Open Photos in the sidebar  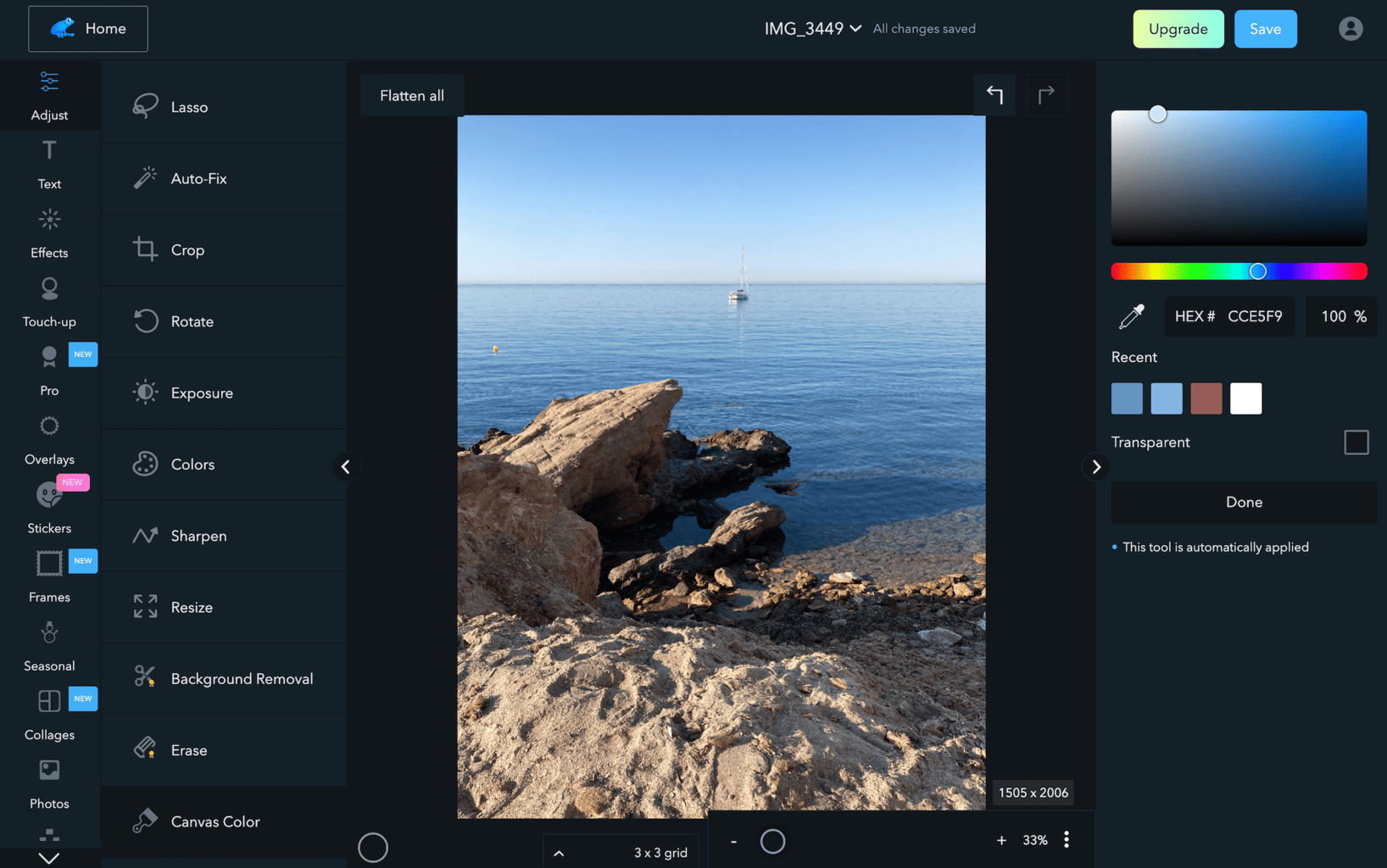pos(49,785)
